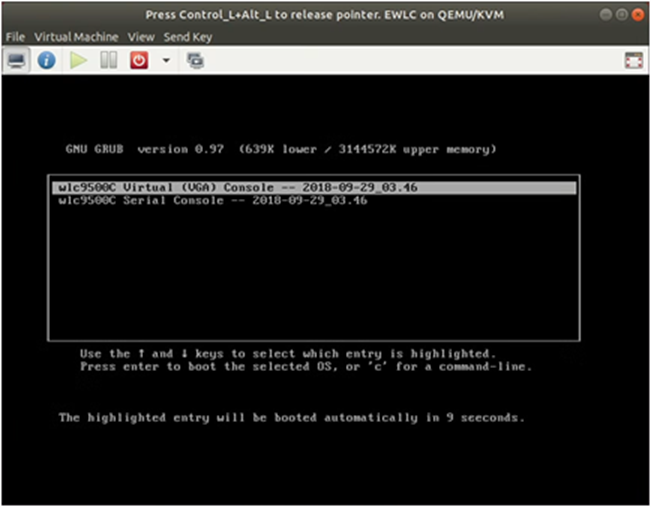The image size is (651, 507).
Task: Minimize the EWLC QEMU/KVM window
Action: click(x=606, y=15)
